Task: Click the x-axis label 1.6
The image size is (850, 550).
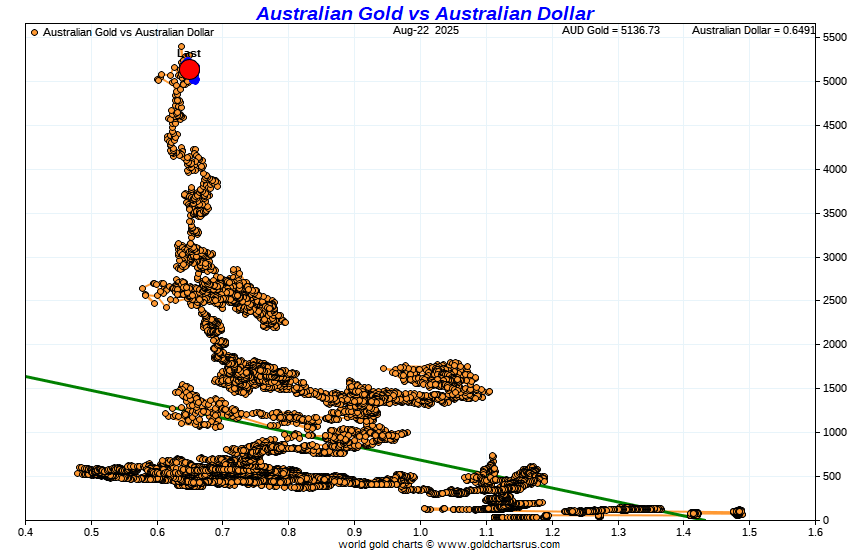Action: point(815,532)
